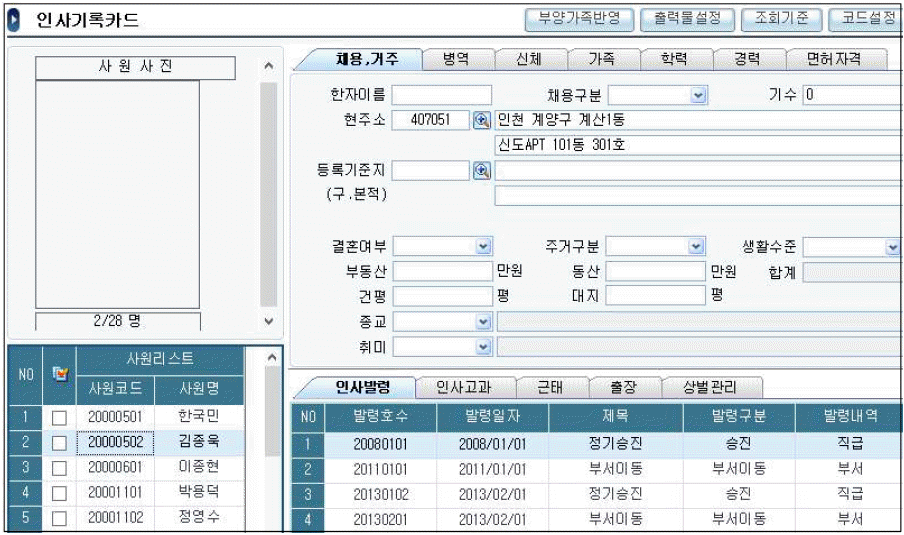Click the postal code search icon beside 현주소
The width and height of the screenshot is (904, 535).
482,120
